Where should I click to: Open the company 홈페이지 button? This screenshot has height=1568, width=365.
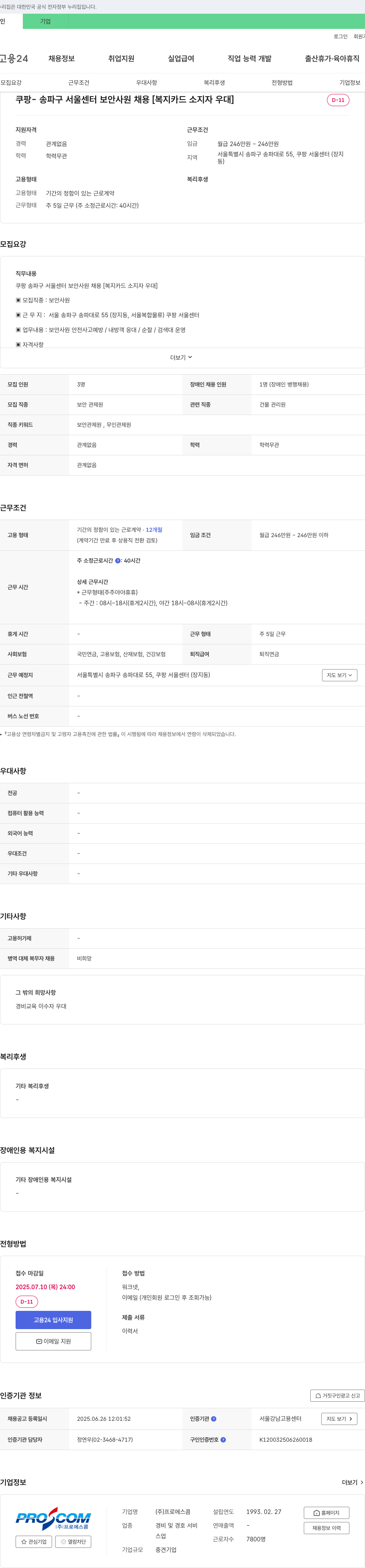pos(326,1512)
